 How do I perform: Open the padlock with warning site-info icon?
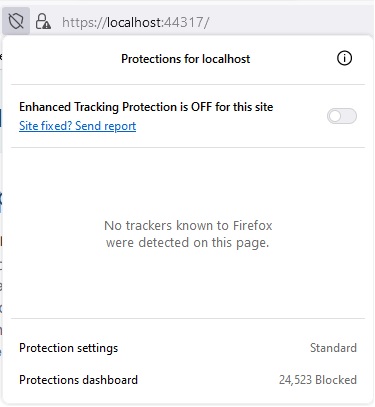pos(43,22)
